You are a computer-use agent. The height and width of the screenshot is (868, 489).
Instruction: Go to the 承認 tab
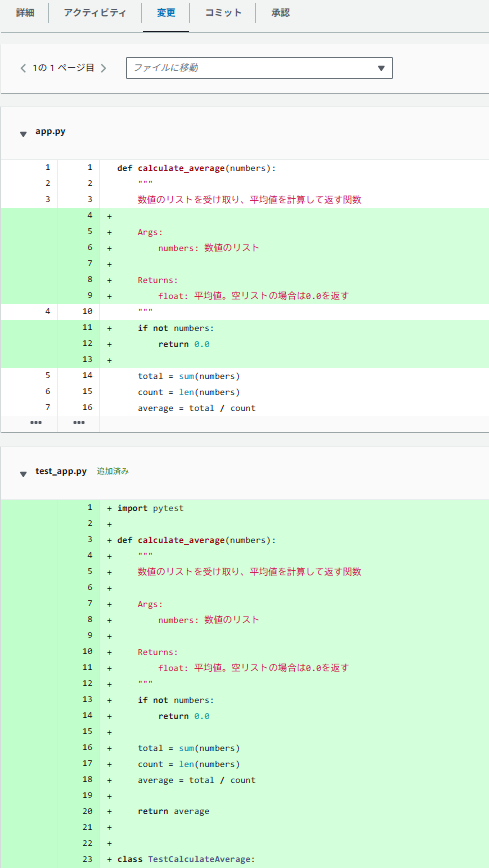pyautogui.click(x=280, y=13)
